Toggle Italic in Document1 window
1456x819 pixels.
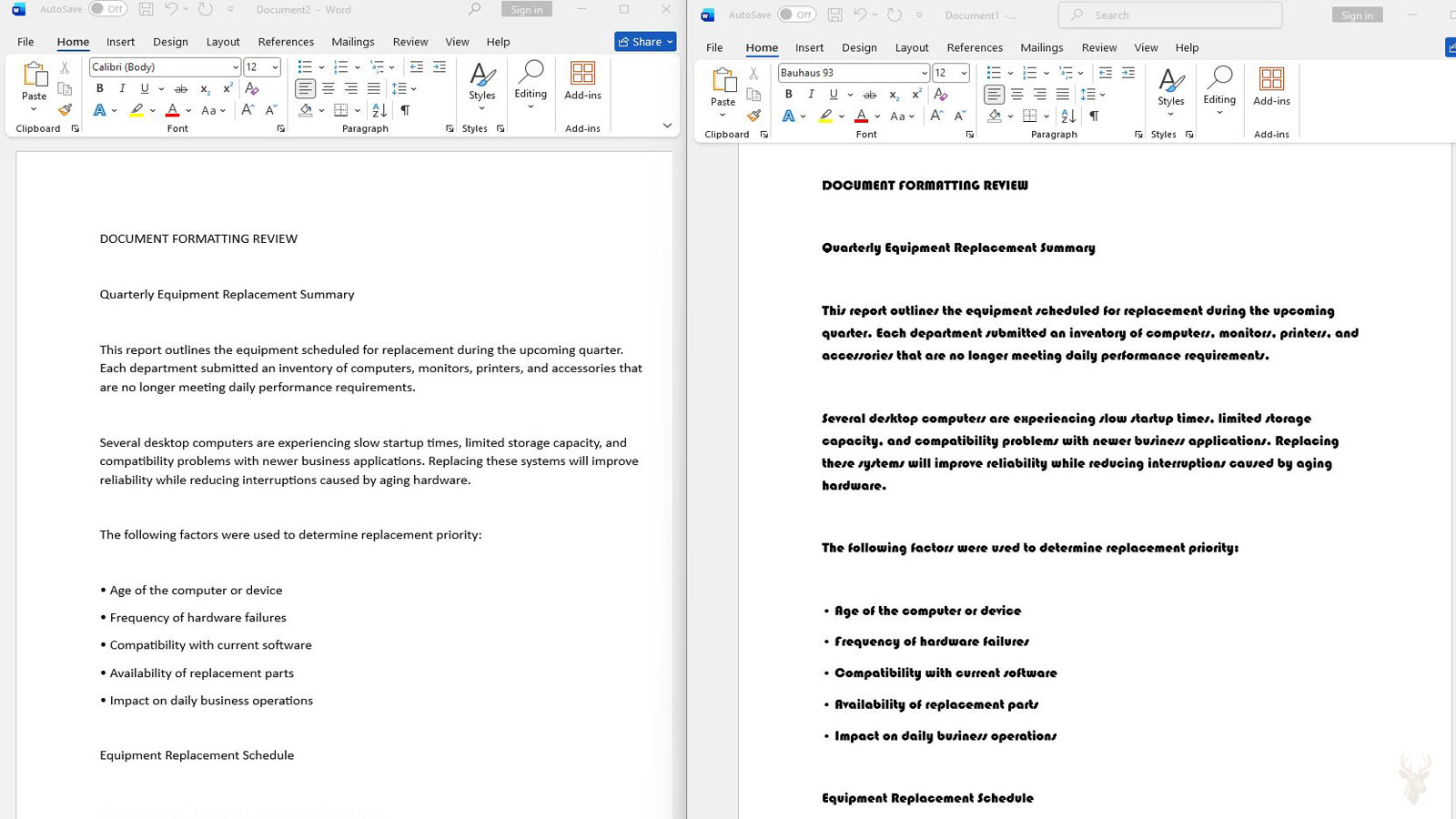pos(811,94)
